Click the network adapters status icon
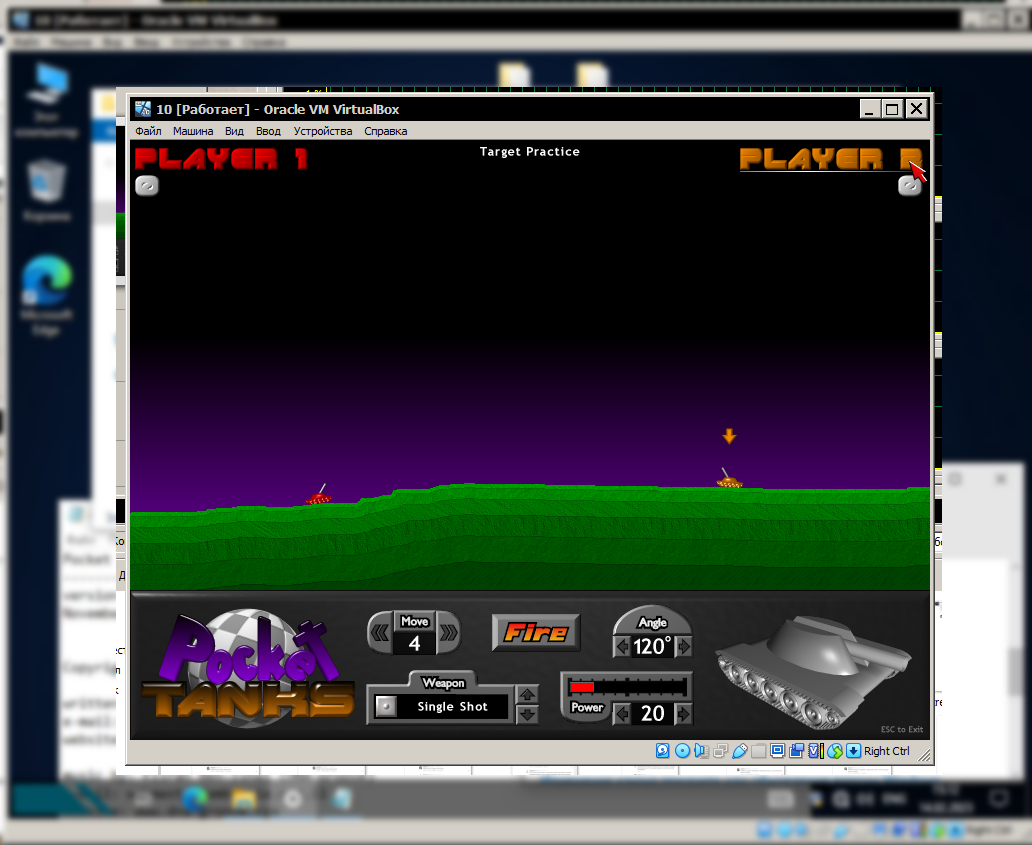 click(721, 751)
